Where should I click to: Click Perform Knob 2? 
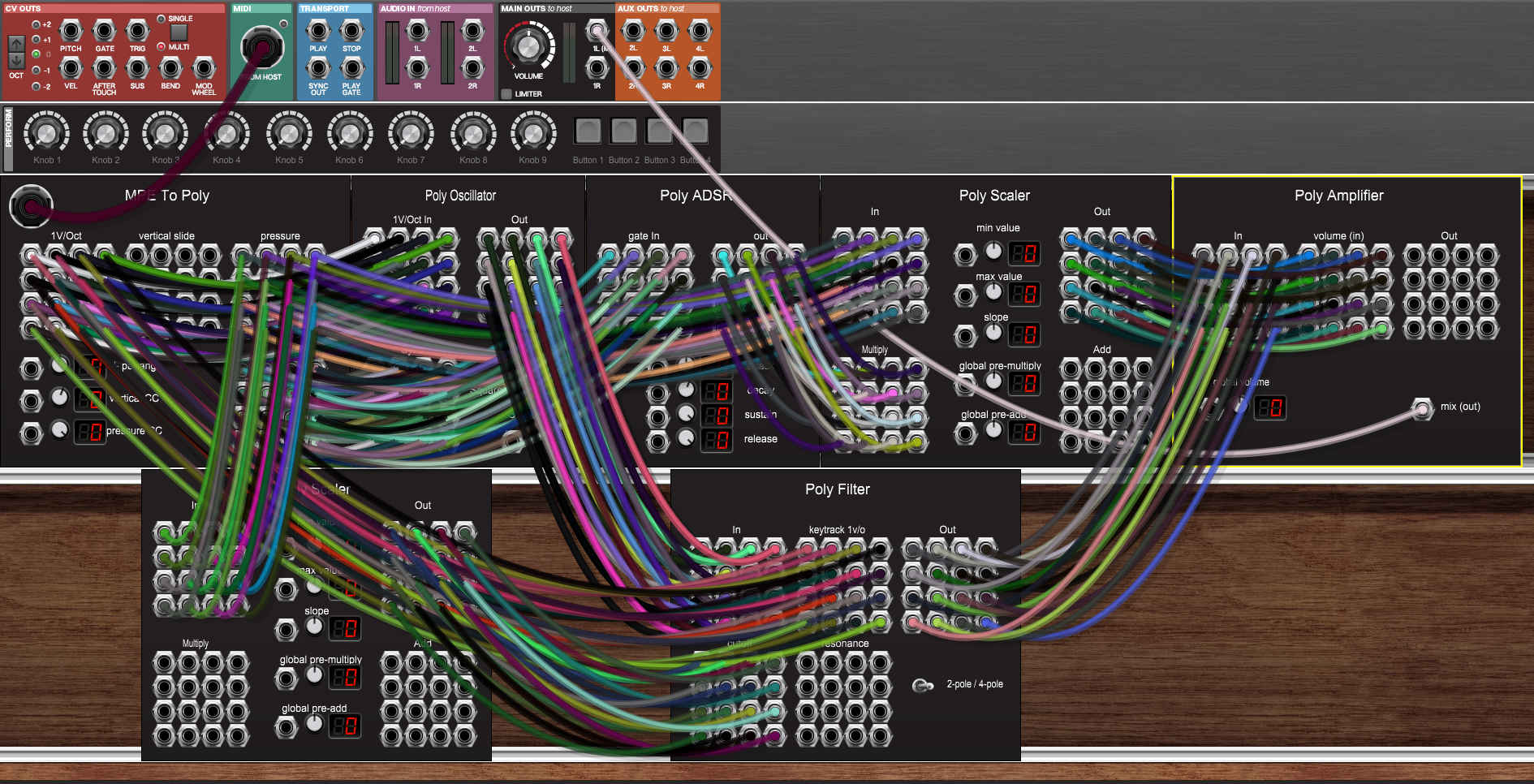point(106,132)
